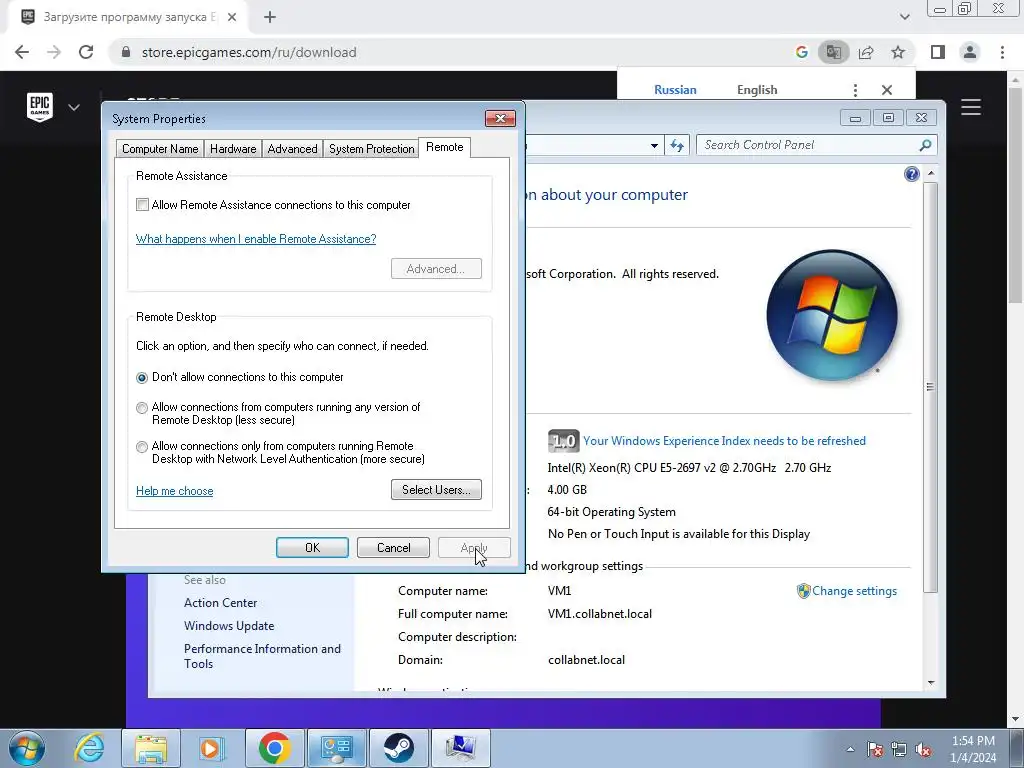Select Allow connections from any Remote Desktop version
1024x768 pixels.
pos(142,408)
